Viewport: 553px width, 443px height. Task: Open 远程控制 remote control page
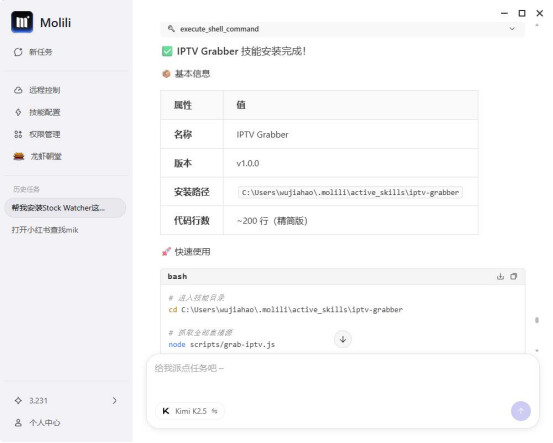pyautogui.click(x=37, y=90)
